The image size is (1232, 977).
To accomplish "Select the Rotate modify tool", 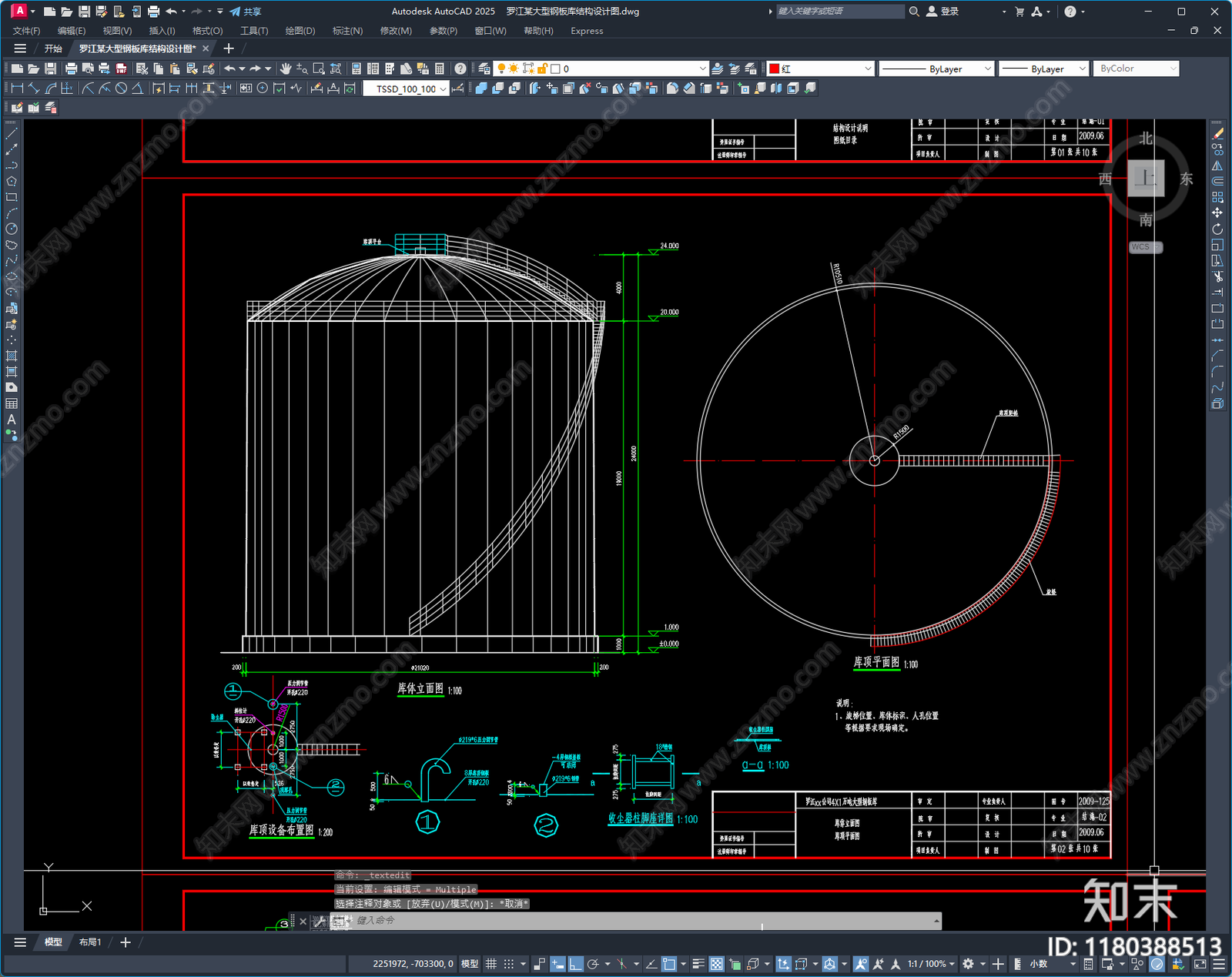I will [x=1217, y=229].
